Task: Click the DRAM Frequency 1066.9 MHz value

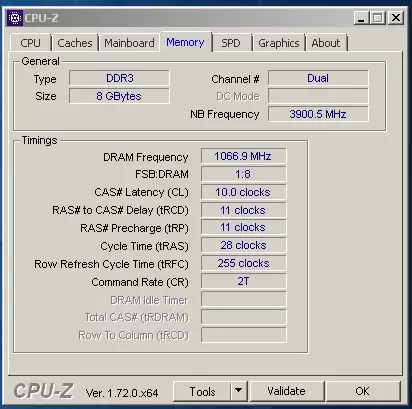Action: pos(243,156)
